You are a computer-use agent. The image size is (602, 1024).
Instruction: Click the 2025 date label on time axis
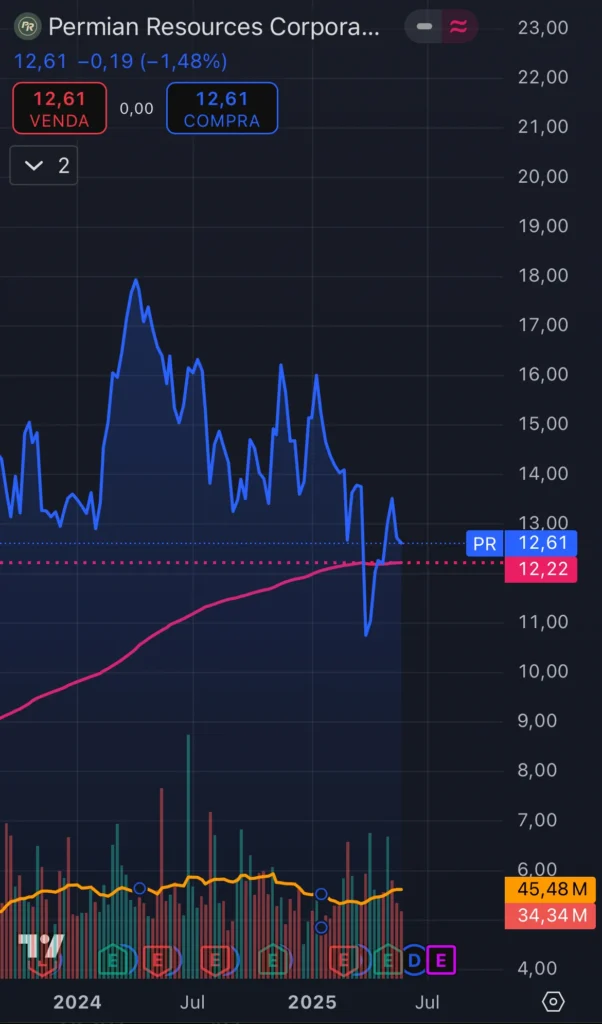pyautogui.click(x=312, y=1002)
